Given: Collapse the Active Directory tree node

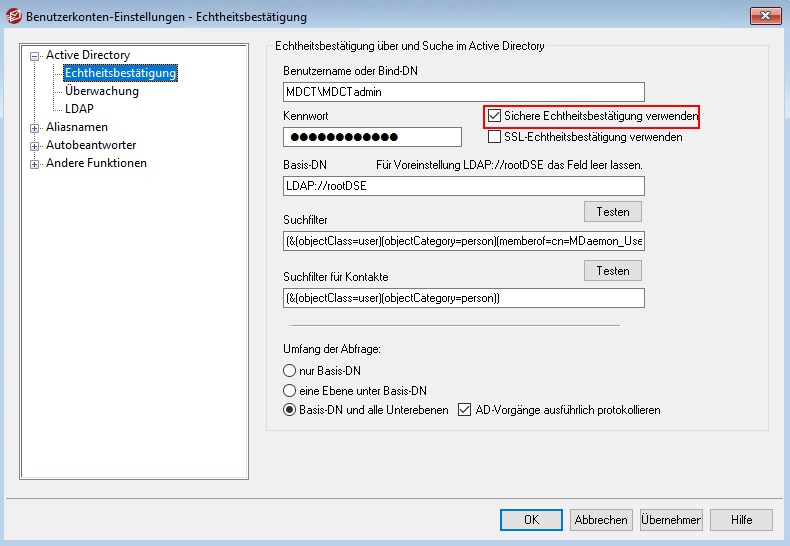Looking at the screenshot, I should click(x=35, y=56).
